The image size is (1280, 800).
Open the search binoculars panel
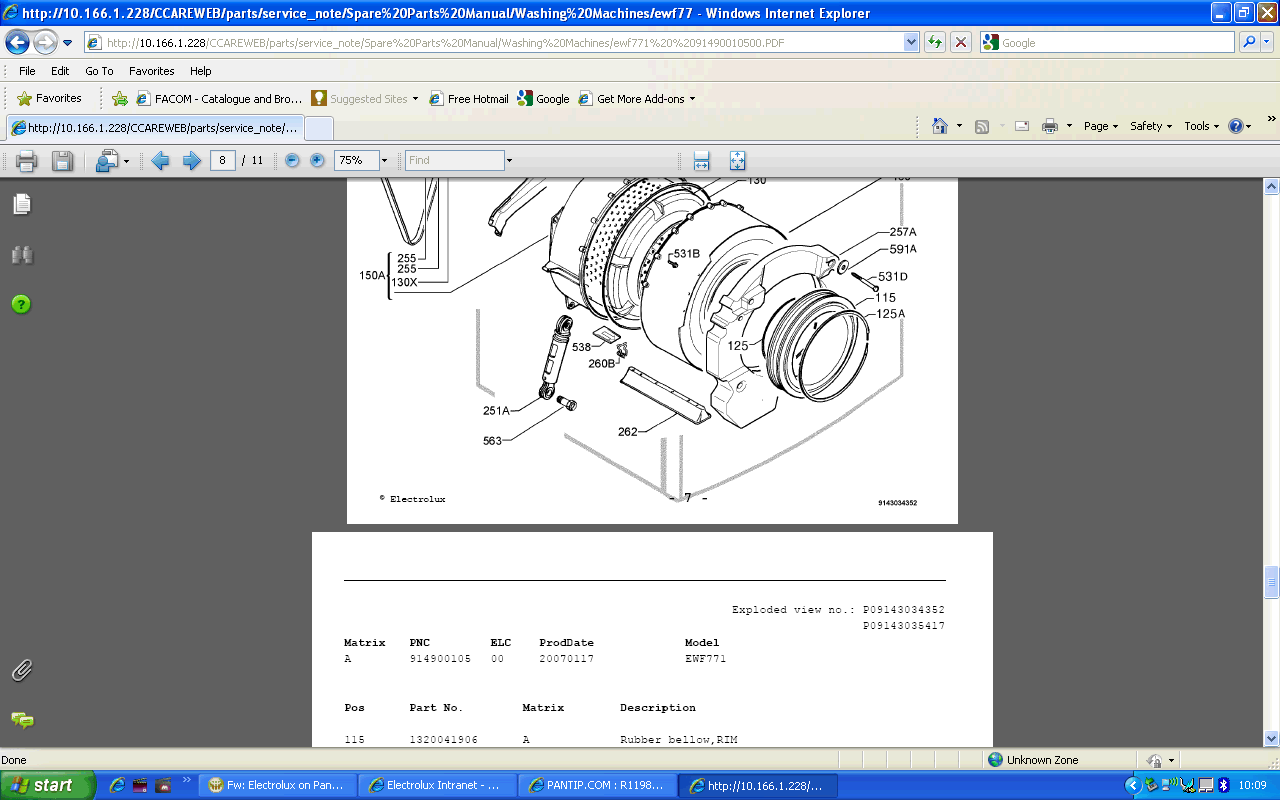22,255
